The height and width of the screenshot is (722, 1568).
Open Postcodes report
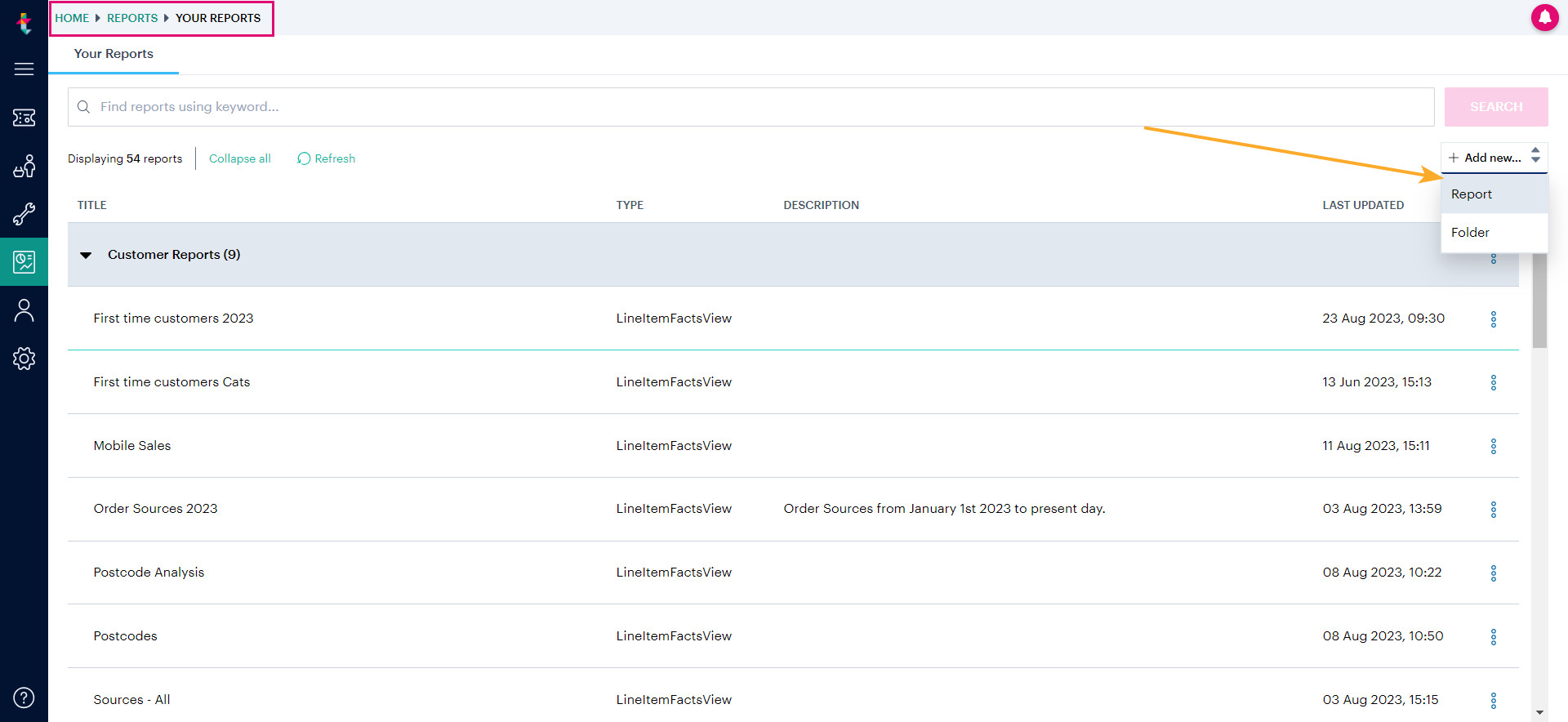click(x=126, y=636)
